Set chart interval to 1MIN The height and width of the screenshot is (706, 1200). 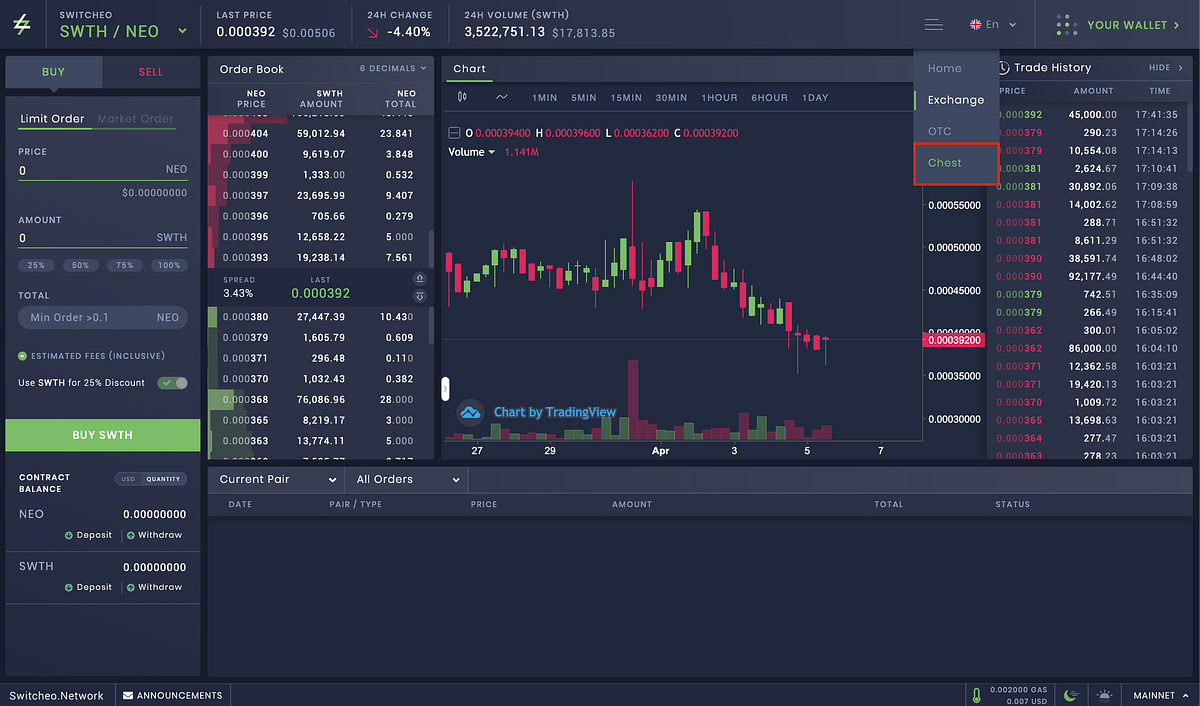pos(545,98)
